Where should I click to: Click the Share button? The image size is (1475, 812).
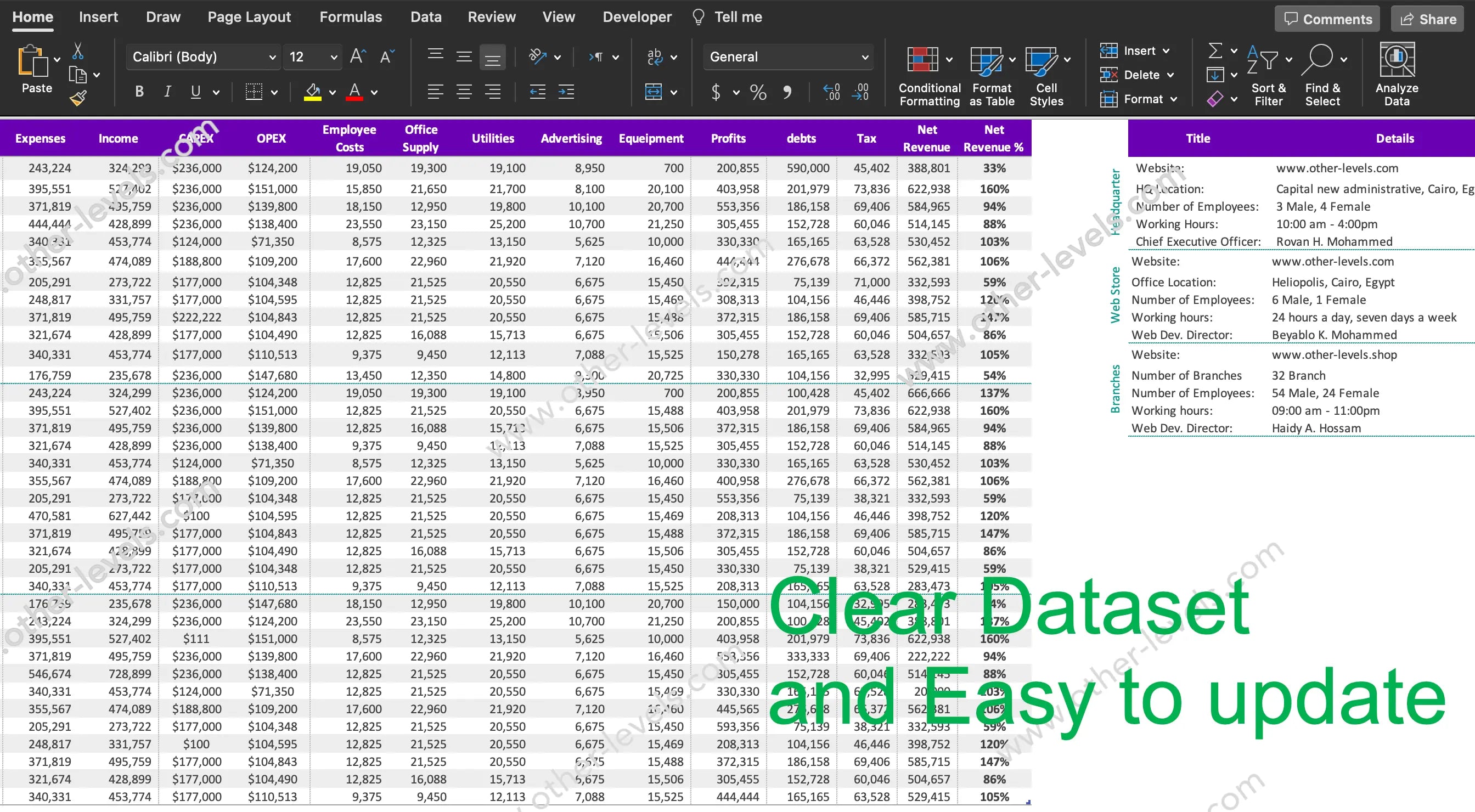(1427, 19)
